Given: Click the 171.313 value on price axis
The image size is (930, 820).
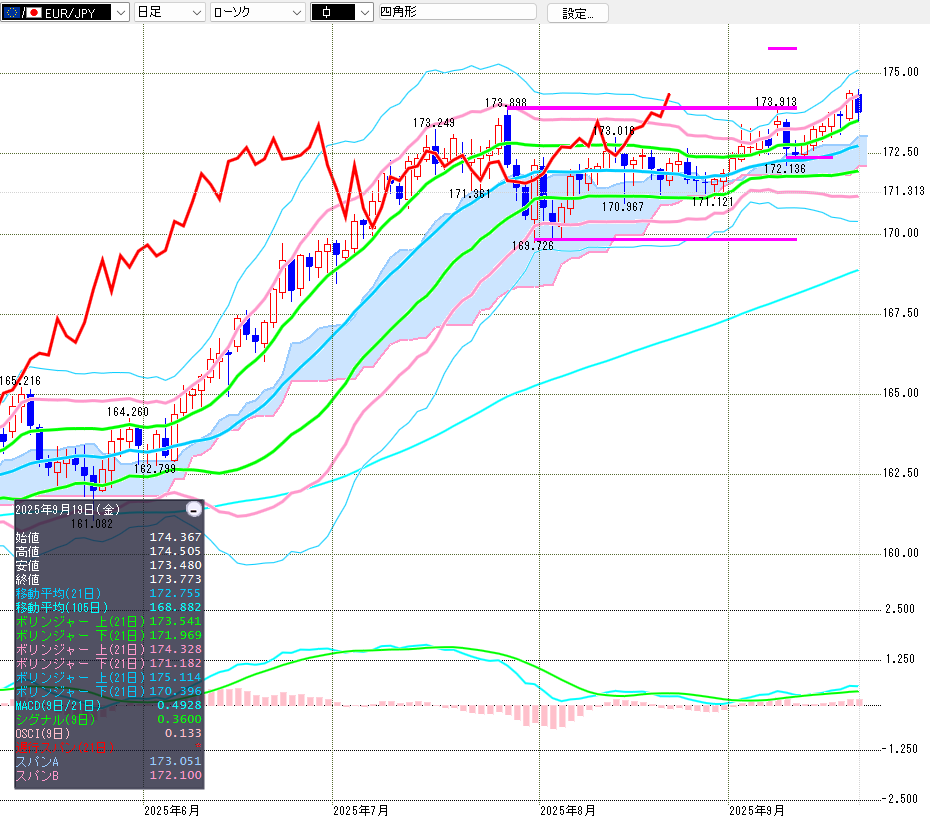Looking at the screenshot, I should click(902, 191).
